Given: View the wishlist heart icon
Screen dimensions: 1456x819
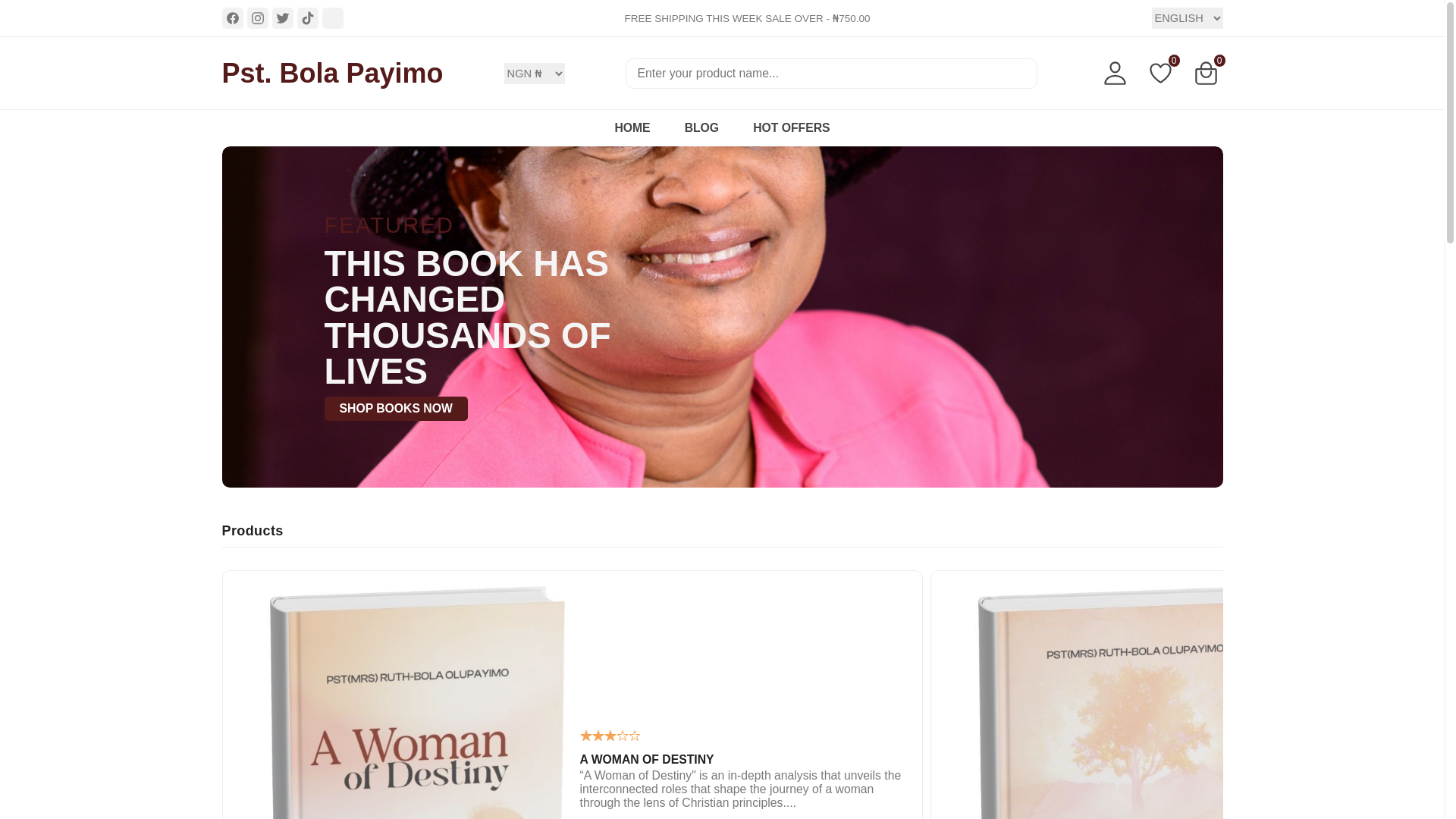Looking at the screenshot, I should (x=1160, y=74).
